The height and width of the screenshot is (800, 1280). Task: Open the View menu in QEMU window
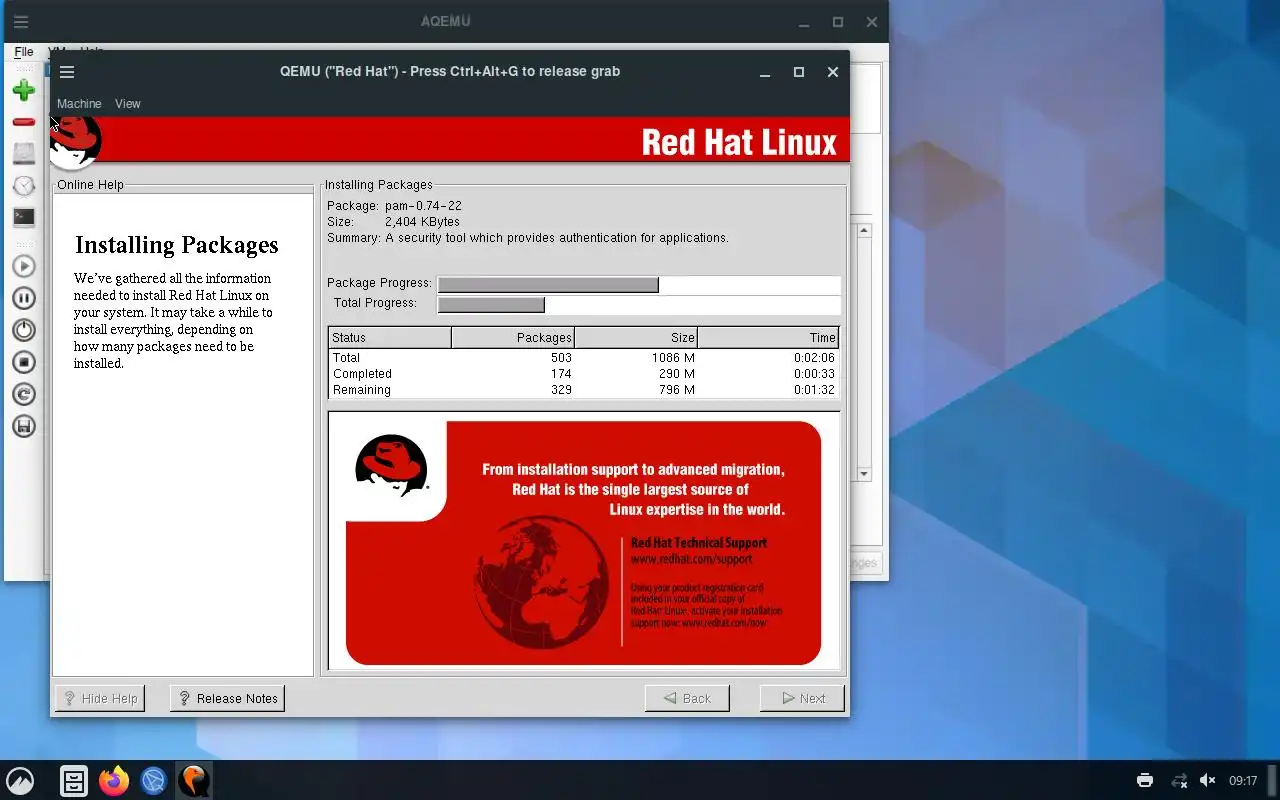coord(128,104)
